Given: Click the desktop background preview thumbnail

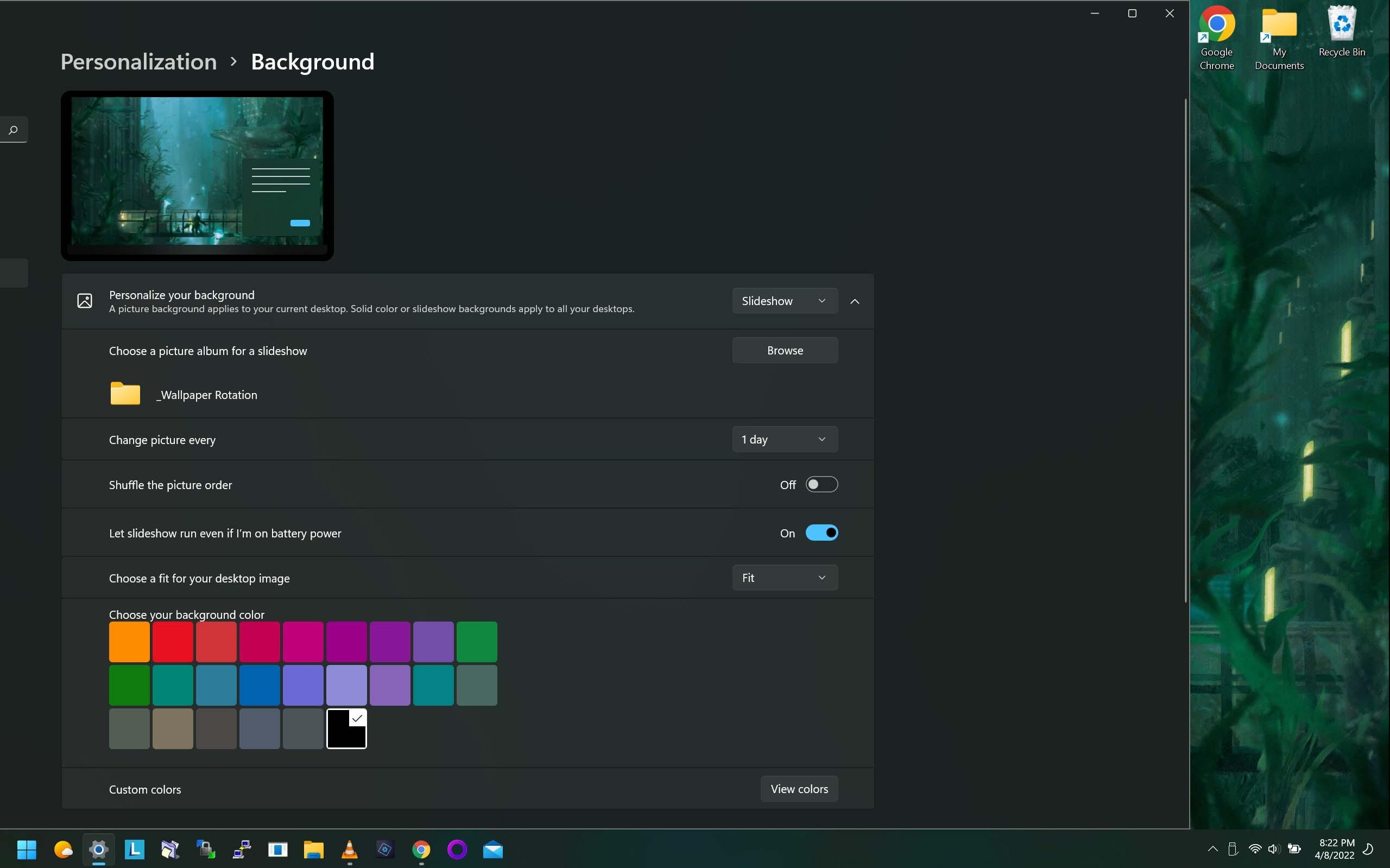Looking at the screenshot, I should click(197, 175).
